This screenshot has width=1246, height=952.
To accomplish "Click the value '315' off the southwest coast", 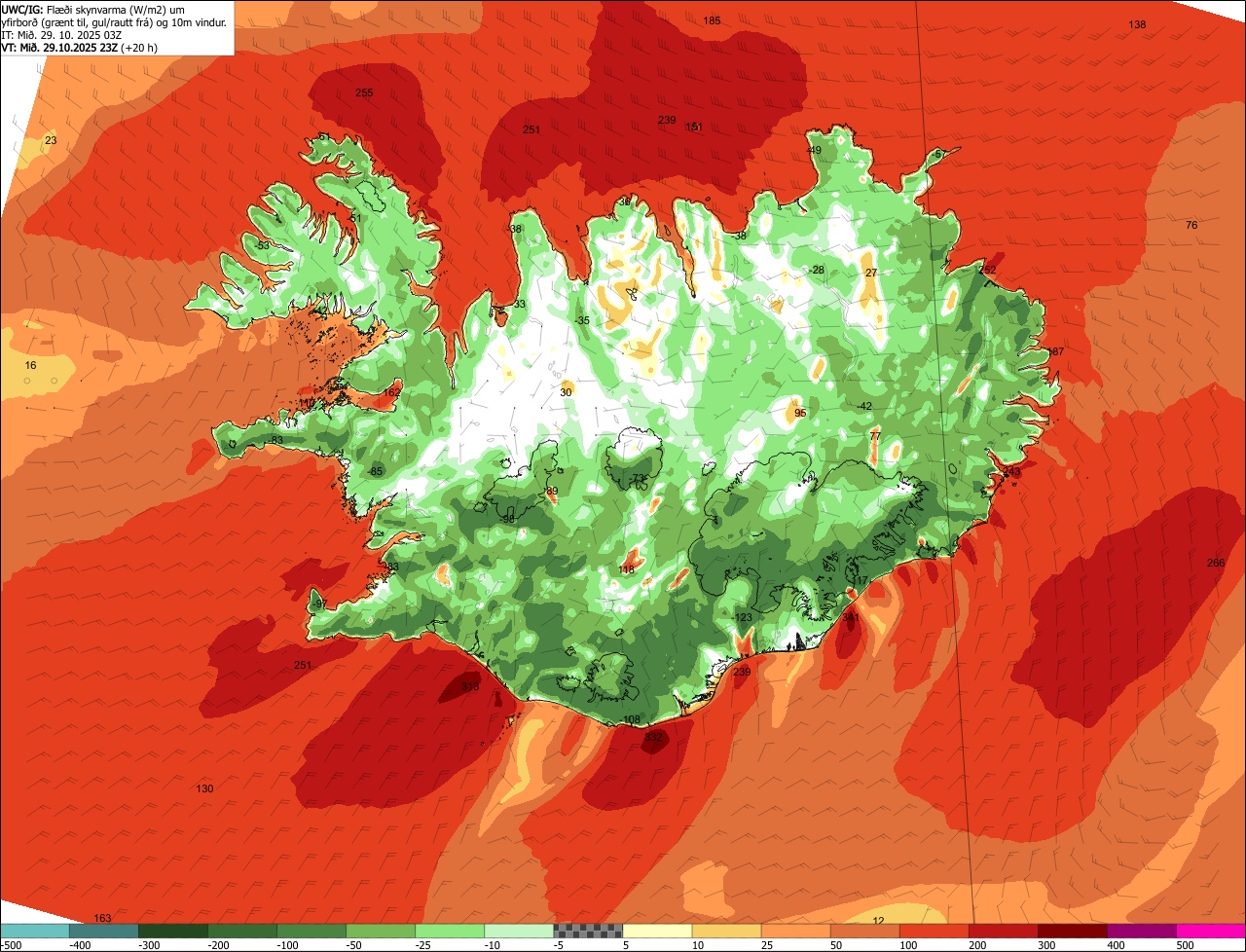I will 470,686.
